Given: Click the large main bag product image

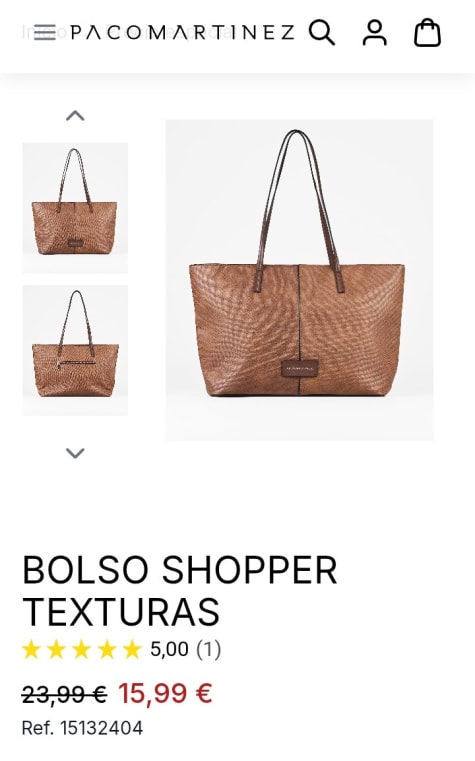Looking at the screenshot, I should coord(299,280).
